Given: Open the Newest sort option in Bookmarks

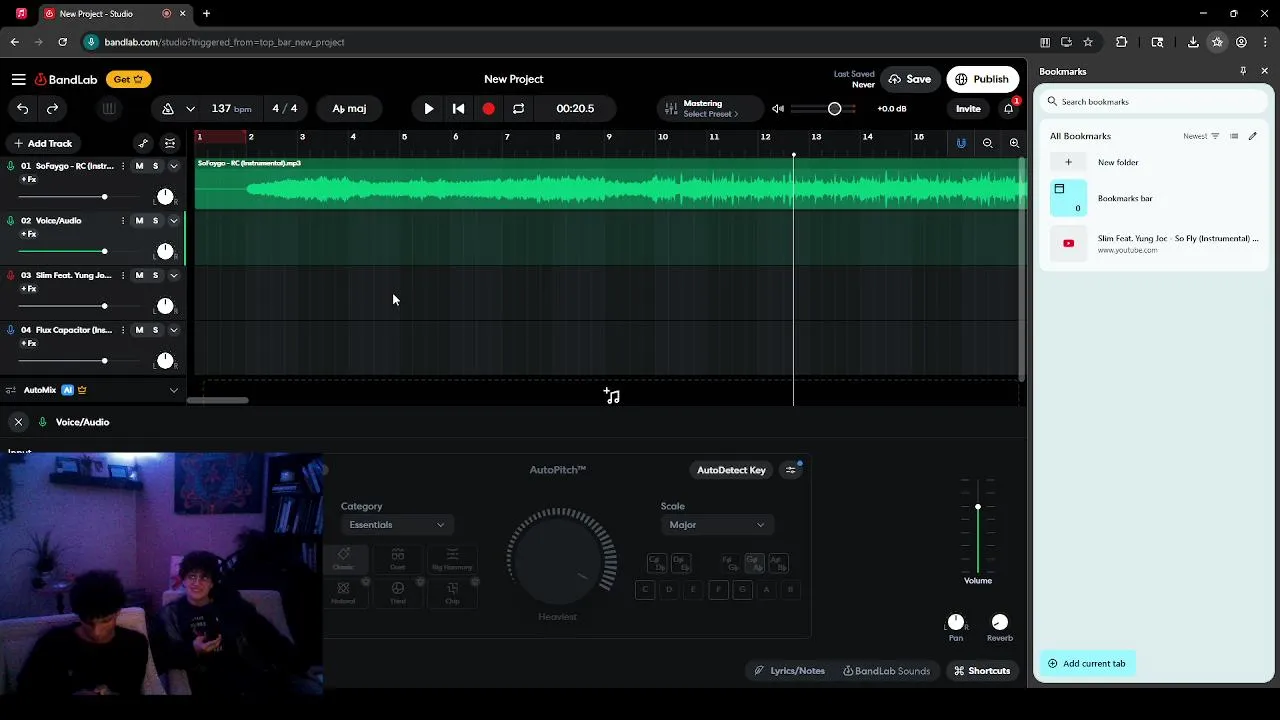Looking at the screenshot, I should pyautogui.click(x=1201, y=136).
